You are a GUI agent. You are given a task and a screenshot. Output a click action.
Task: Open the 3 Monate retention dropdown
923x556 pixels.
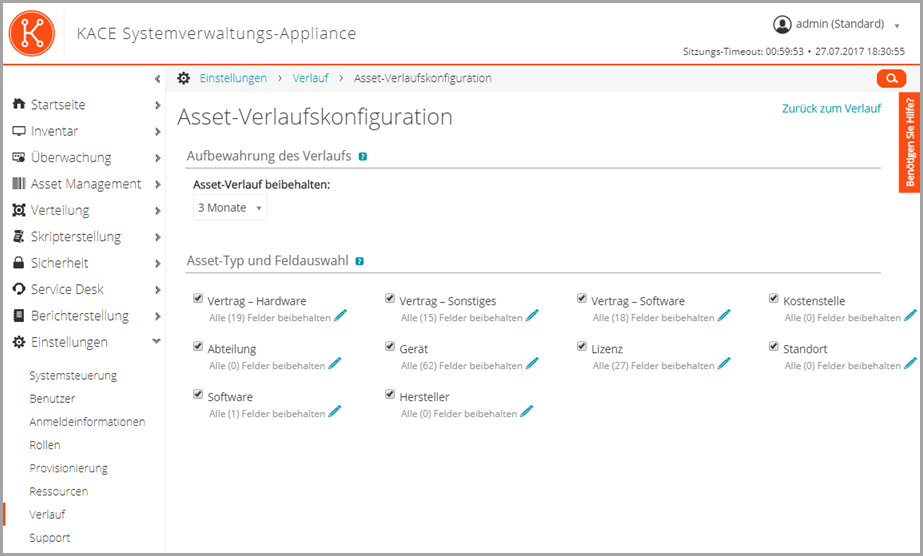click(231, 208)
